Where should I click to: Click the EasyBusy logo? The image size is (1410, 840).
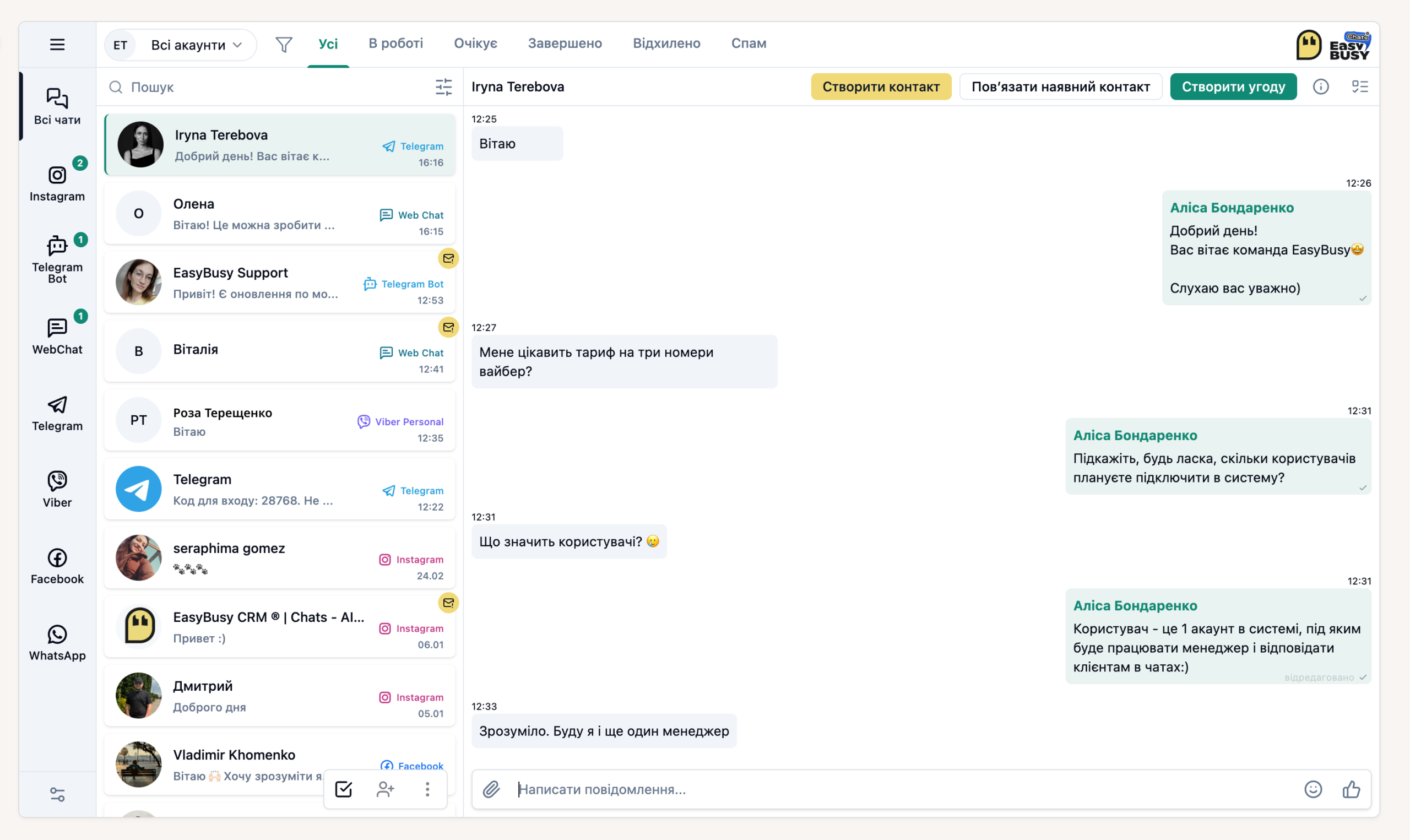[1333, 45]
